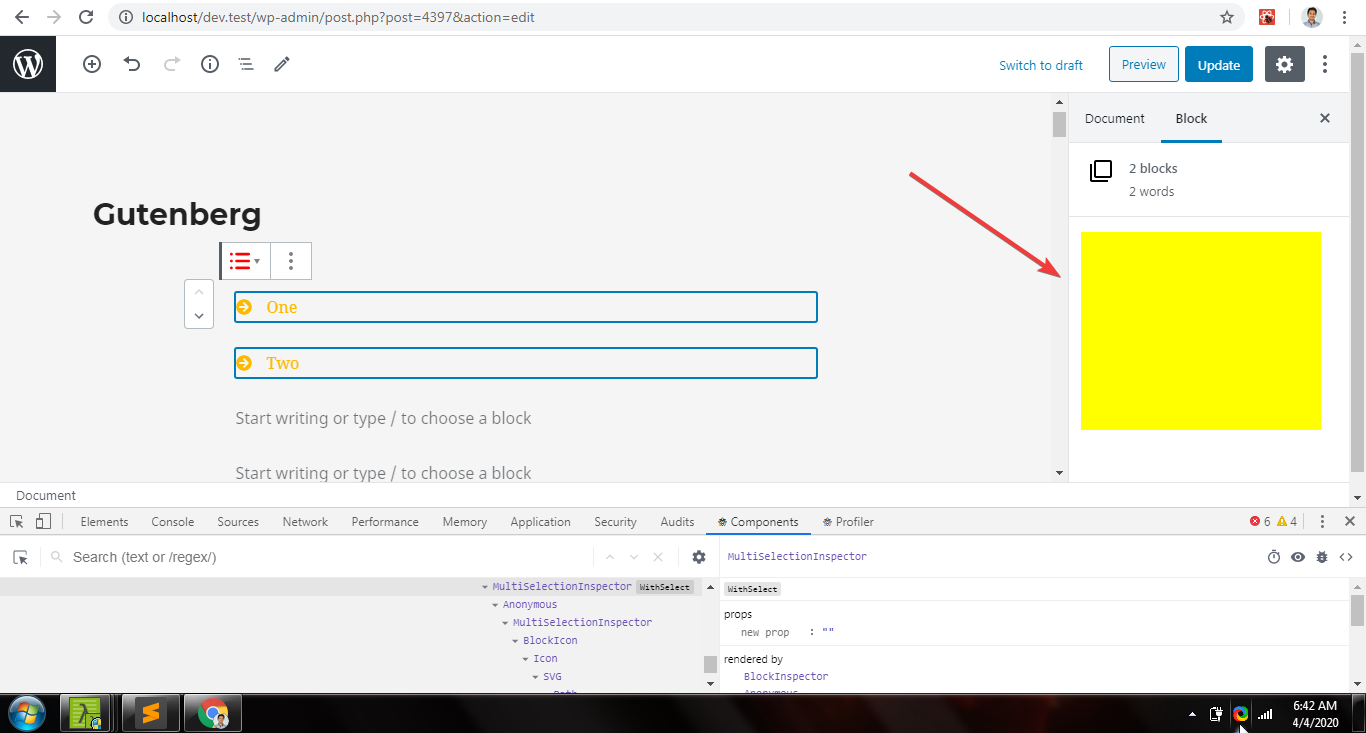Log component data with bug icon

tap(1322, 557)
